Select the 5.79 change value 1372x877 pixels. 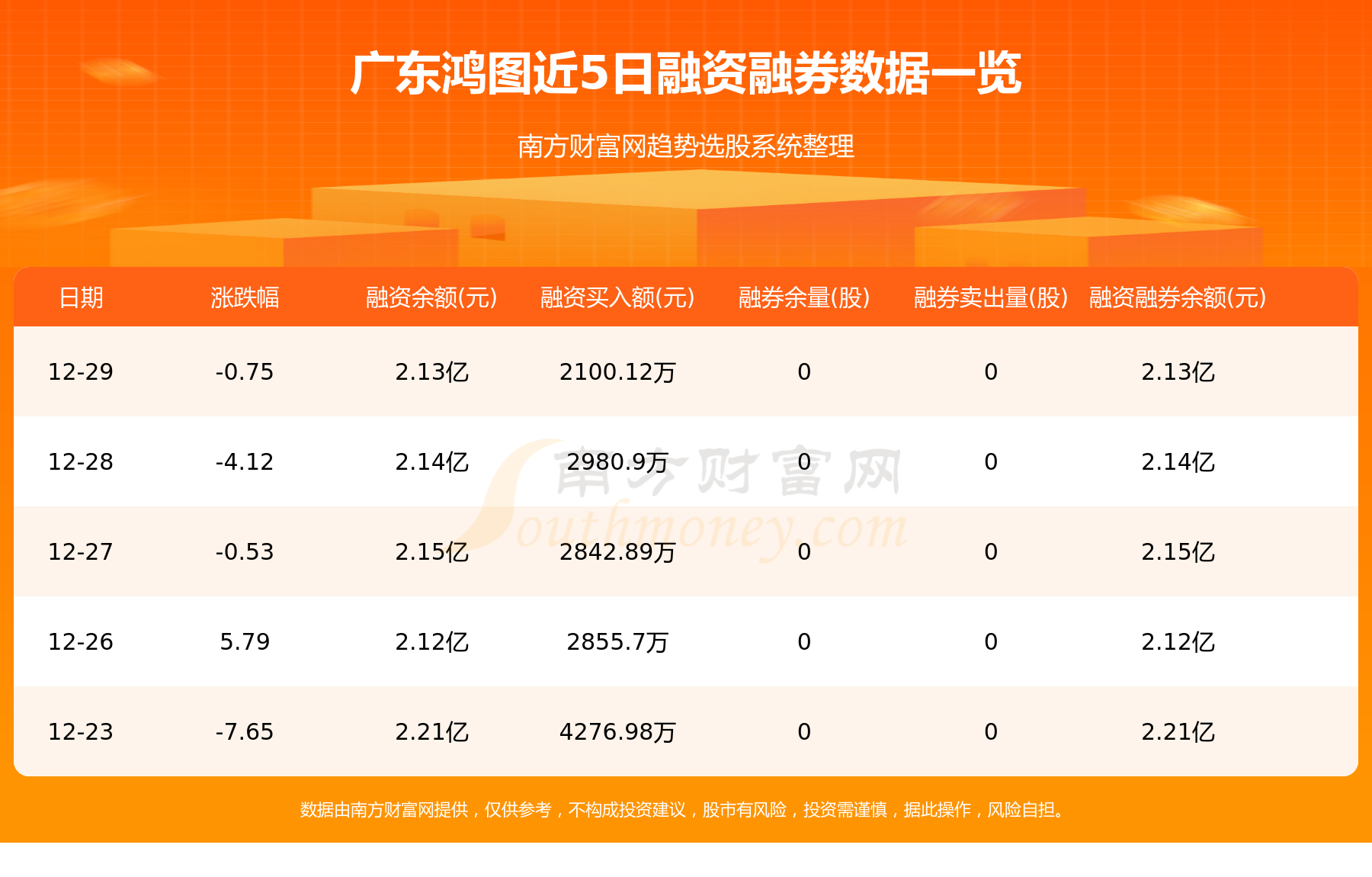(245, 642)
